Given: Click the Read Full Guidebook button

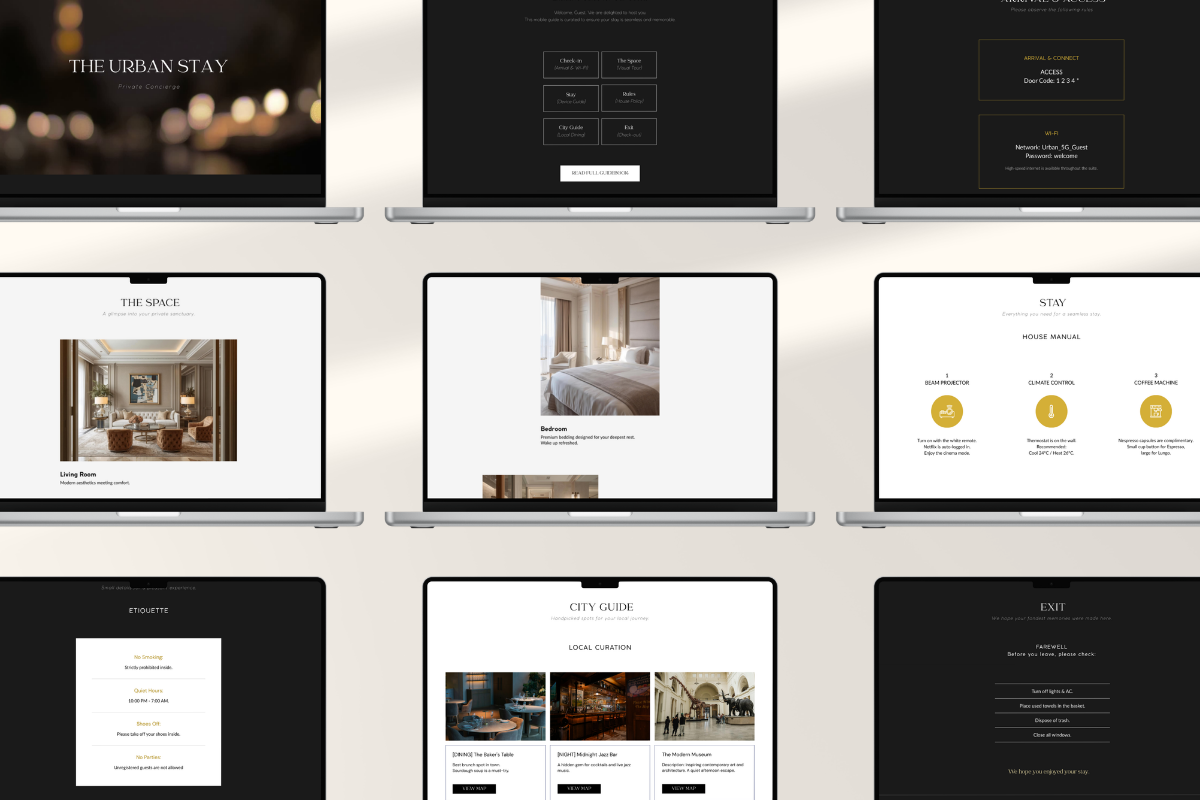Looking at the screenshot, I should tap(600, 173).
